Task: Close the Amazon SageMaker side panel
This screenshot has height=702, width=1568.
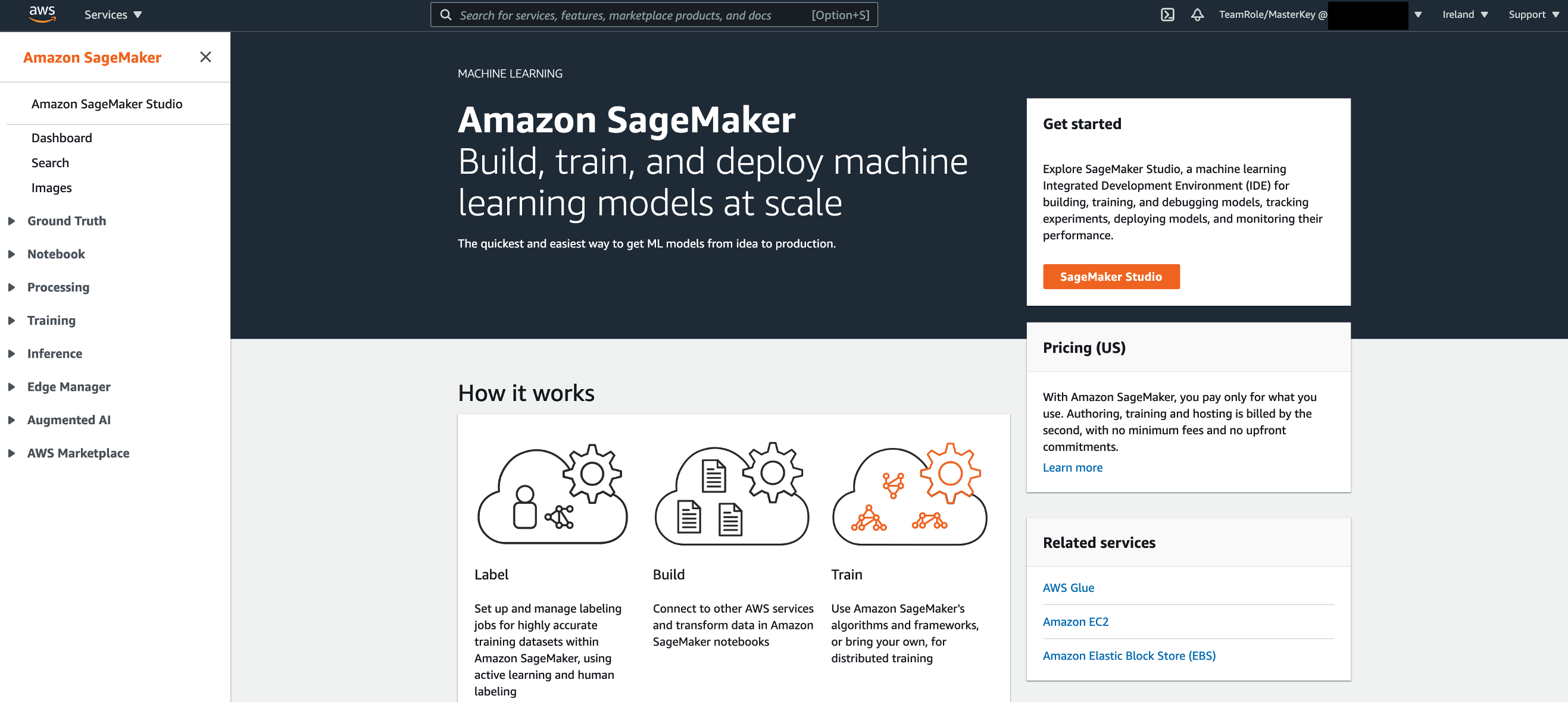Action: click(206, 57)
